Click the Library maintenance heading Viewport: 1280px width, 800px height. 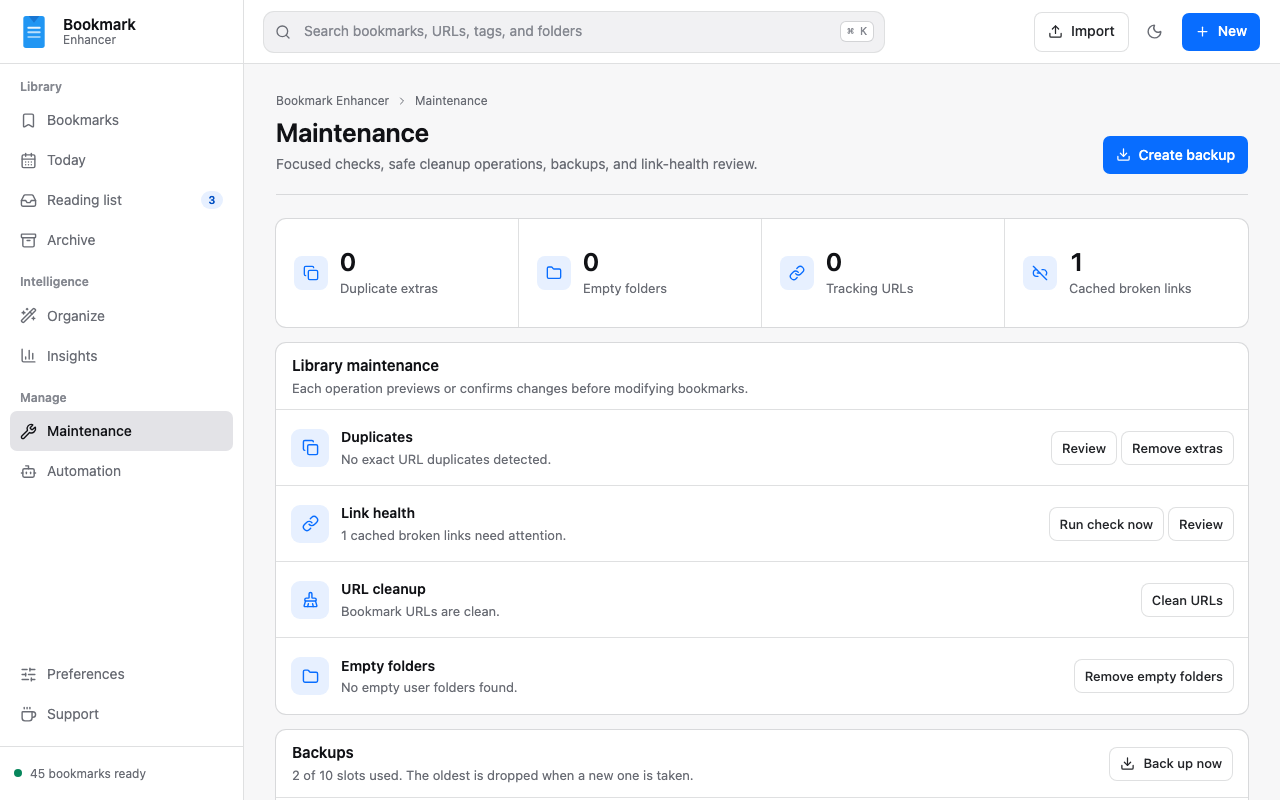365,366
